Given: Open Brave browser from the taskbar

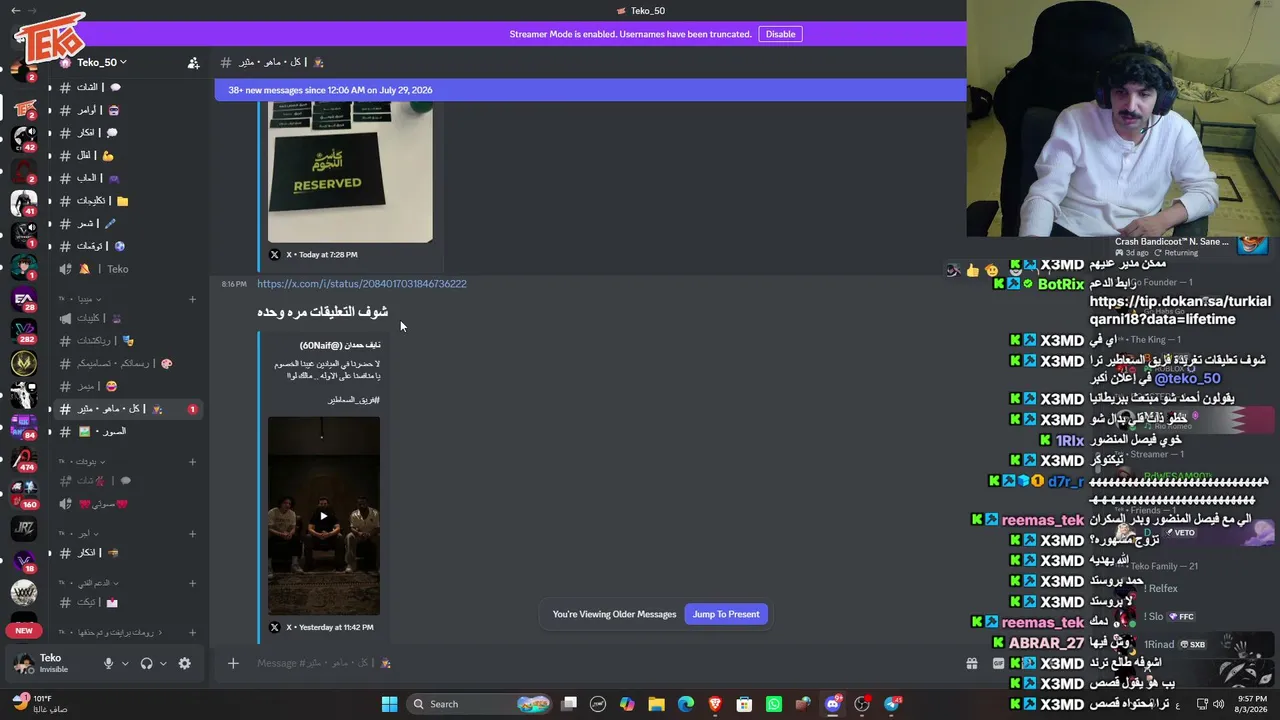Looking at the screenshot, I should click(x=715, y=704).
